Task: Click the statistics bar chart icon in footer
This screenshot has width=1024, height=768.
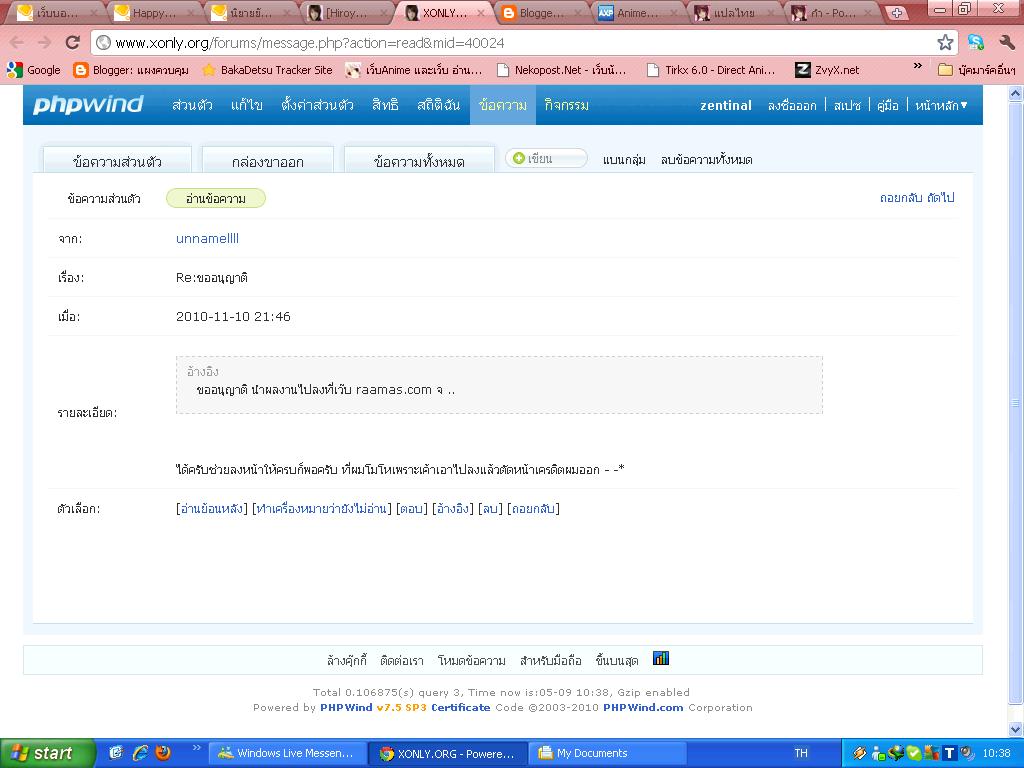Action: [x=661, y=658]
